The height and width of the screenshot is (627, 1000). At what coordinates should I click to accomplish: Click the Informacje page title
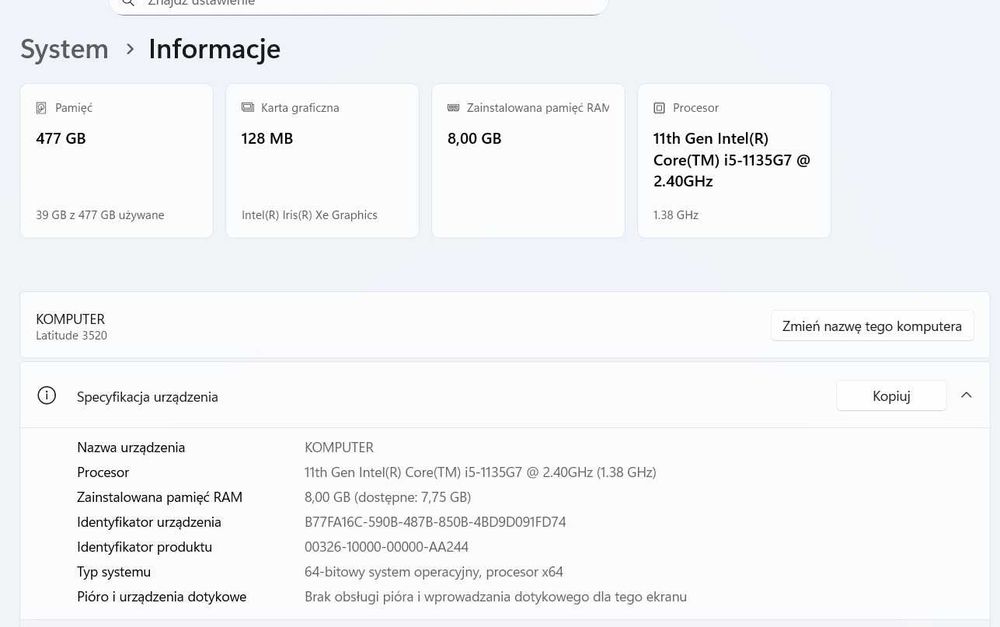tap(214, 49)
